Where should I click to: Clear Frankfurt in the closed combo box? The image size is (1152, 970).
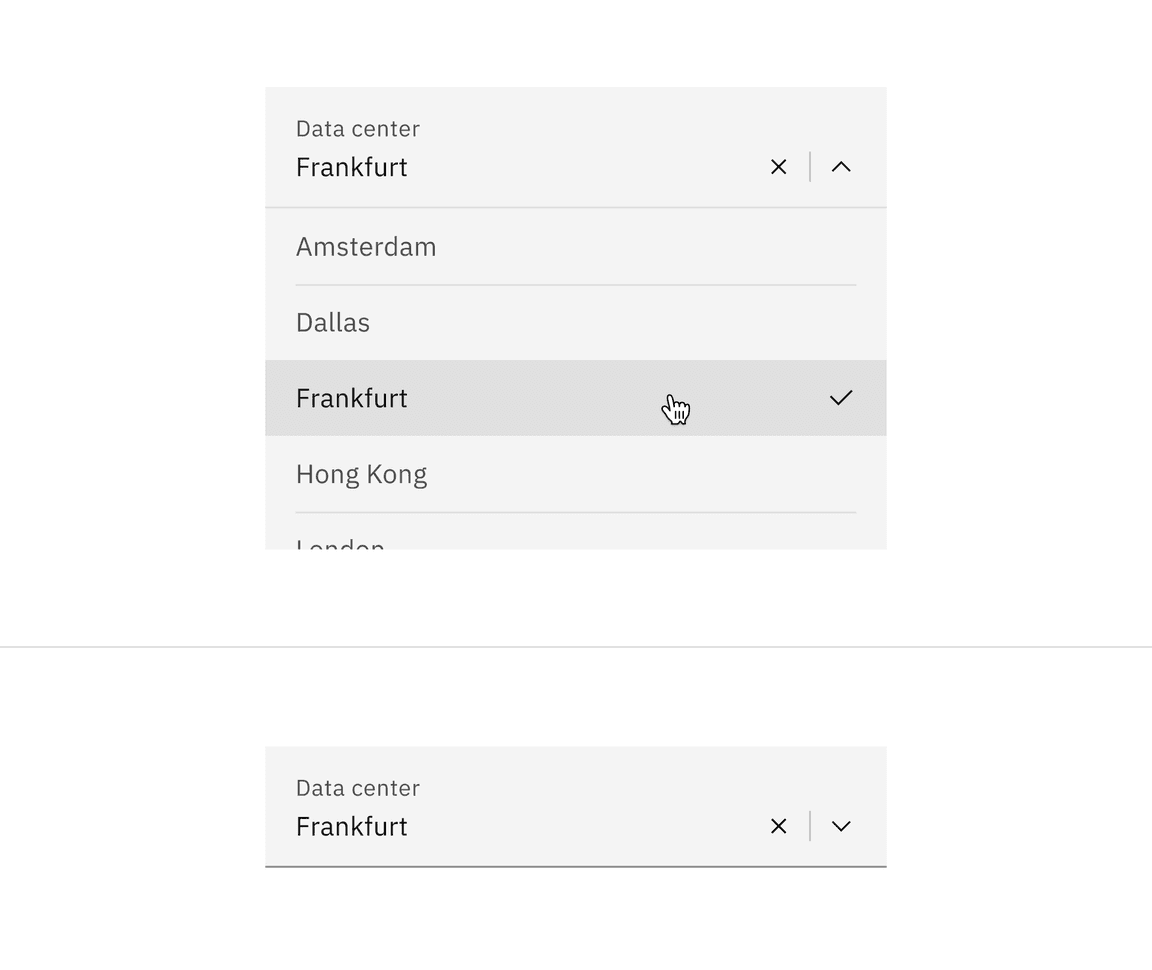[x=778, y=826]
